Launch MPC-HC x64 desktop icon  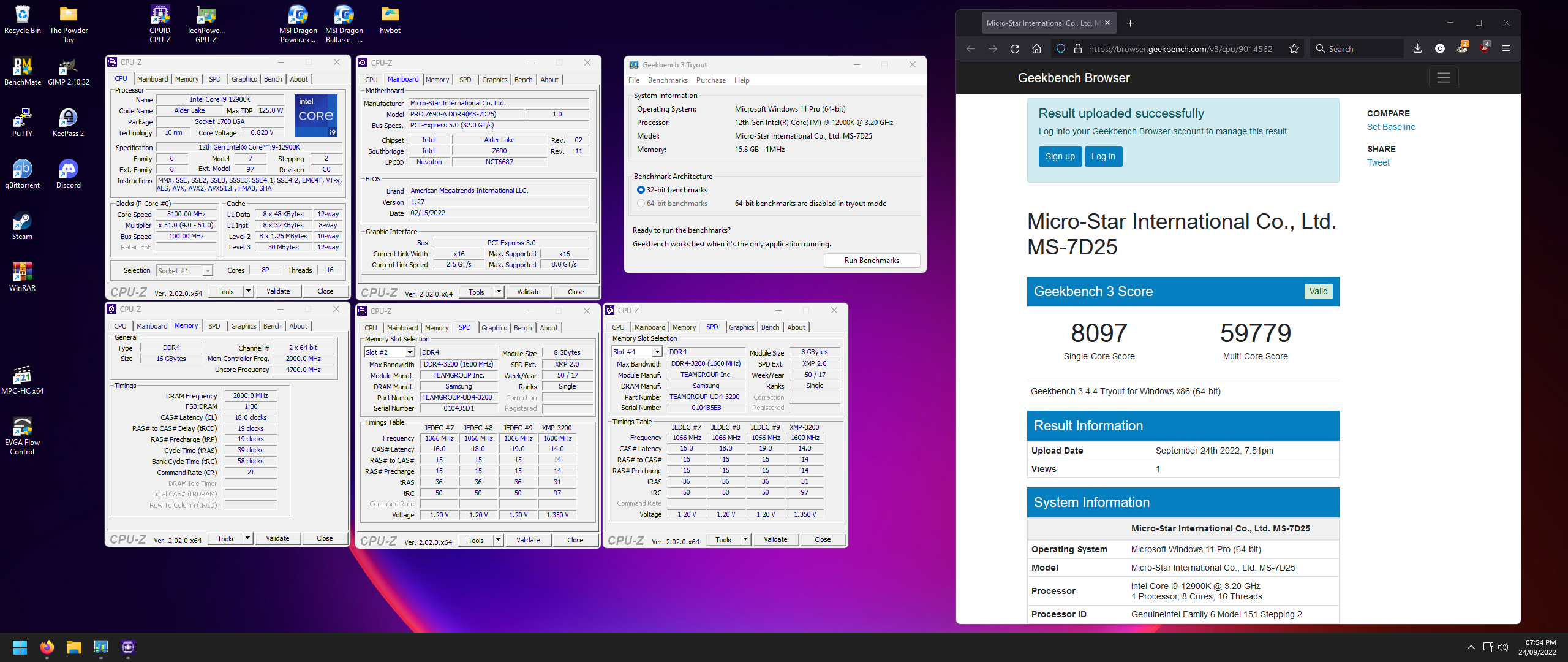(23, 381)
